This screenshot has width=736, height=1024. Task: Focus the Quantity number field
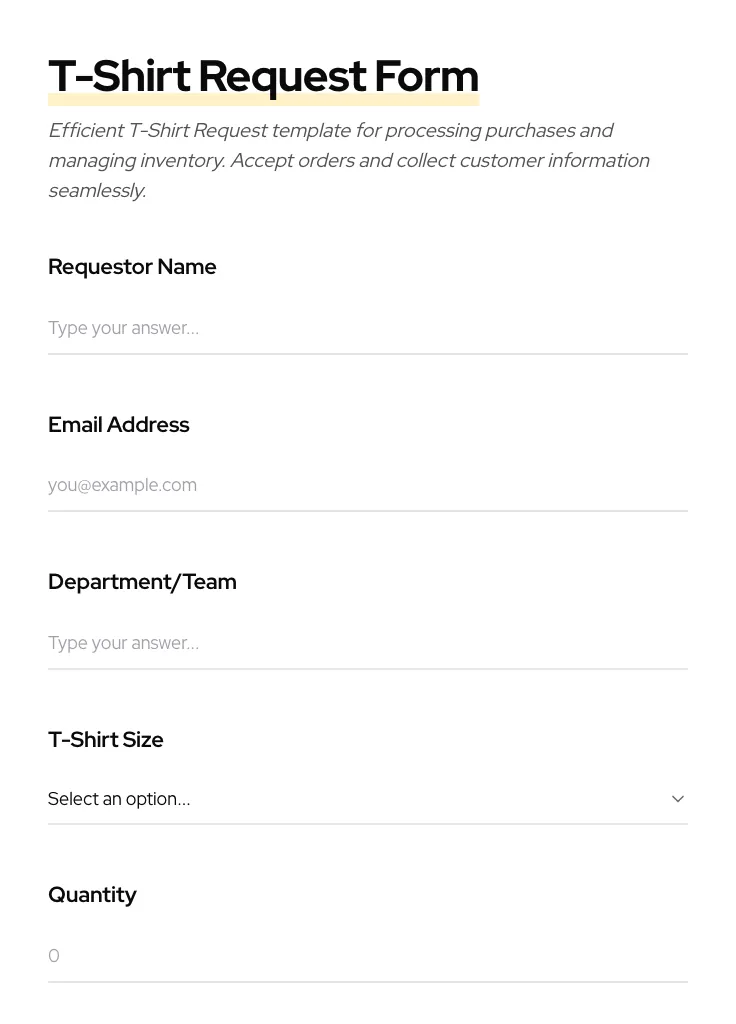tap(367, 956)
